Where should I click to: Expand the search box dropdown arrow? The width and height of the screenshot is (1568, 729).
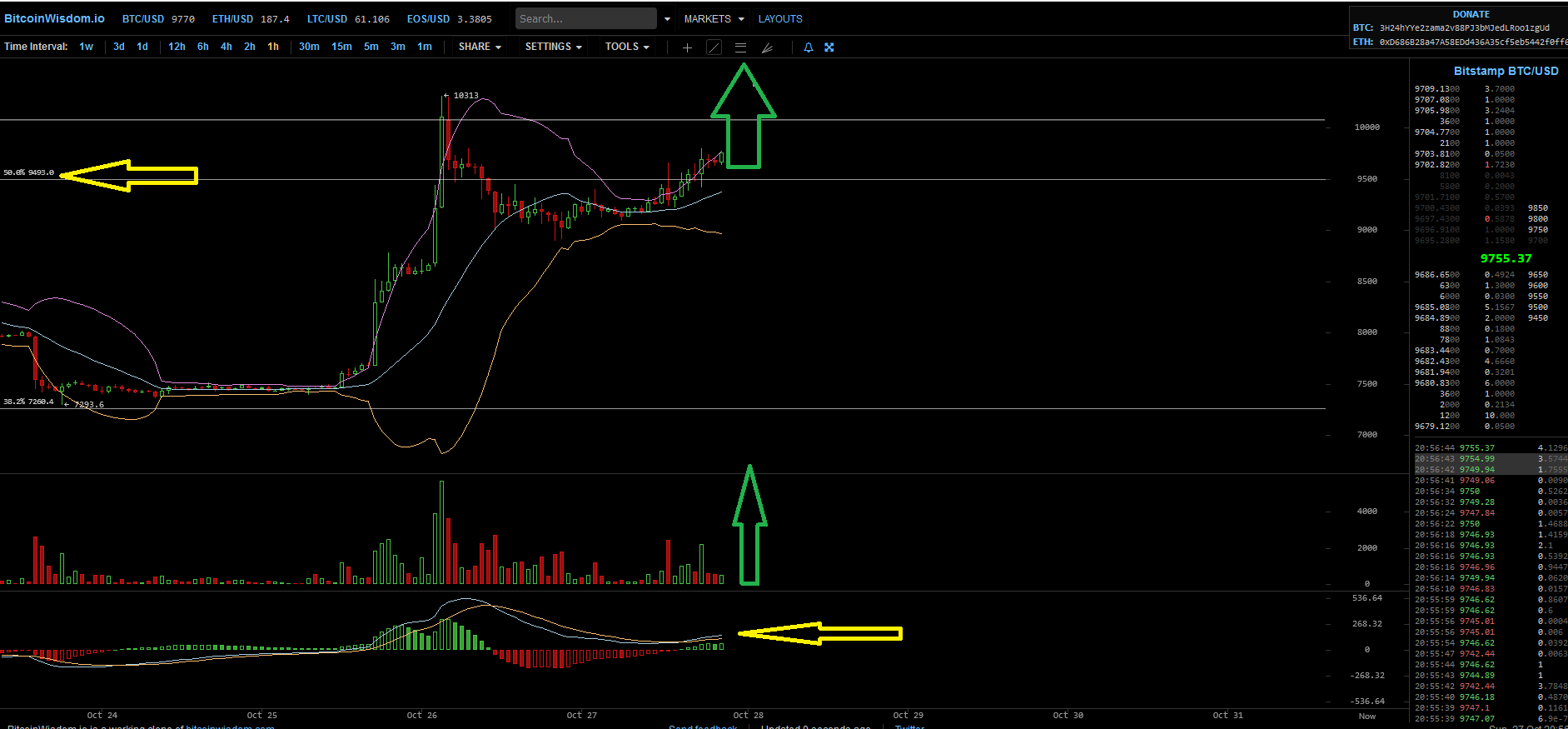coord(667,19)
